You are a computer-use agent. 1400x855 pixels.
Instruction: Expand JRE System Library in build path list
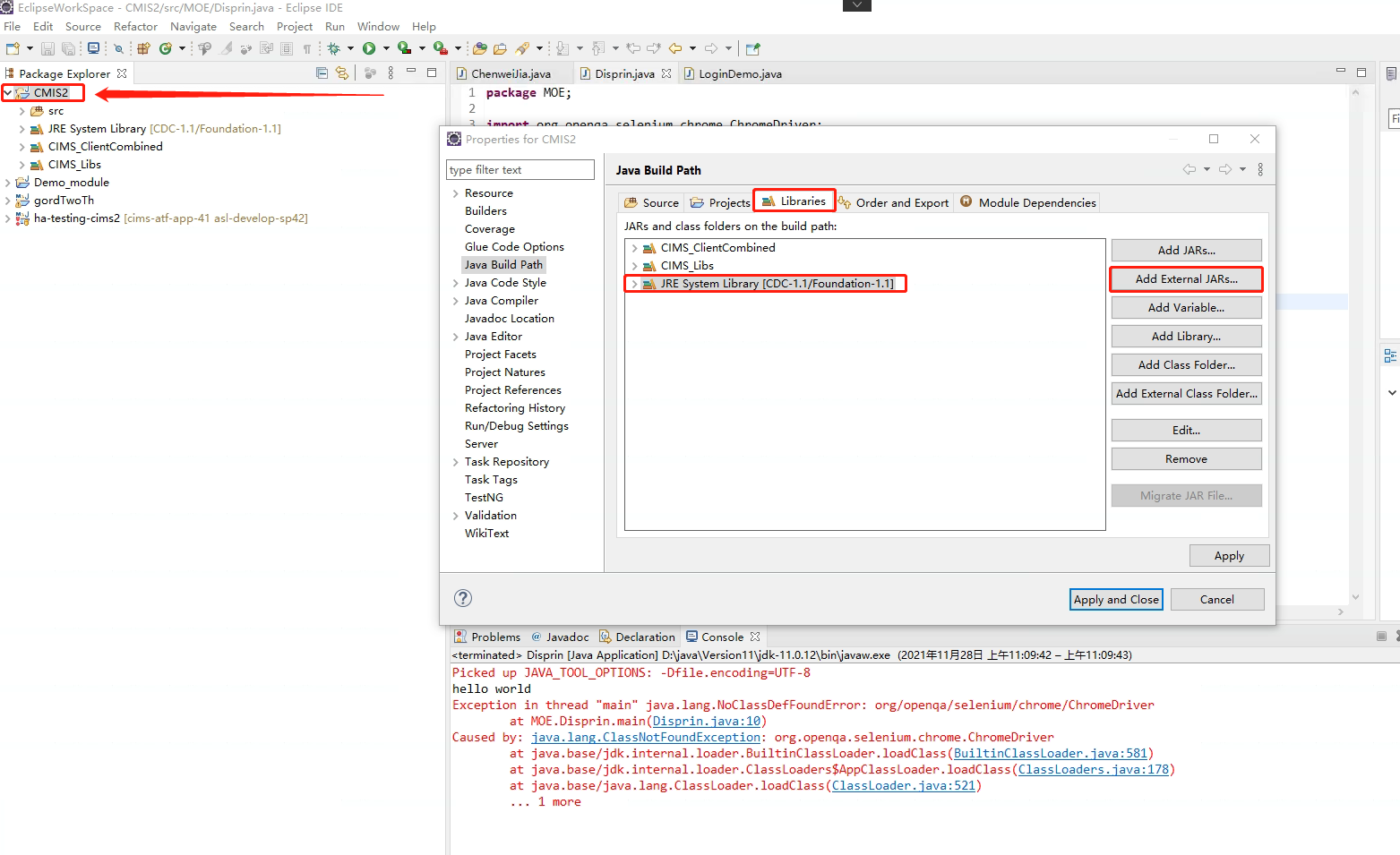(x=634, y=284)
